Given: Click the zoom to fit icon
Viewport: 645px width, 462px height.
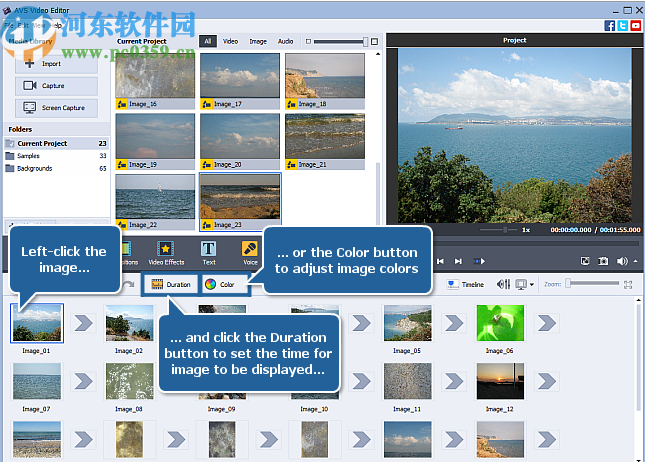Looking at the screenshot, I should coord(628,284).
